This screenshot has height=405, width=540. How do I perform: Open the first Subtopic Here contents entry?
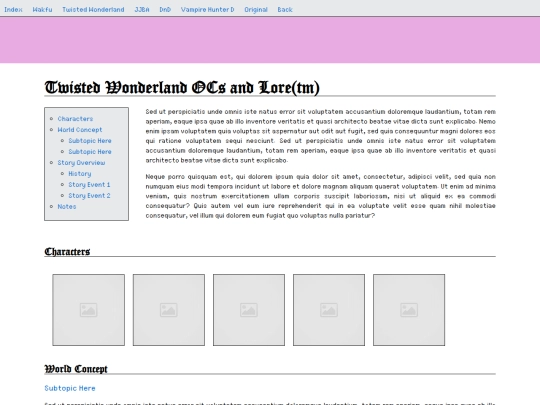90,141
